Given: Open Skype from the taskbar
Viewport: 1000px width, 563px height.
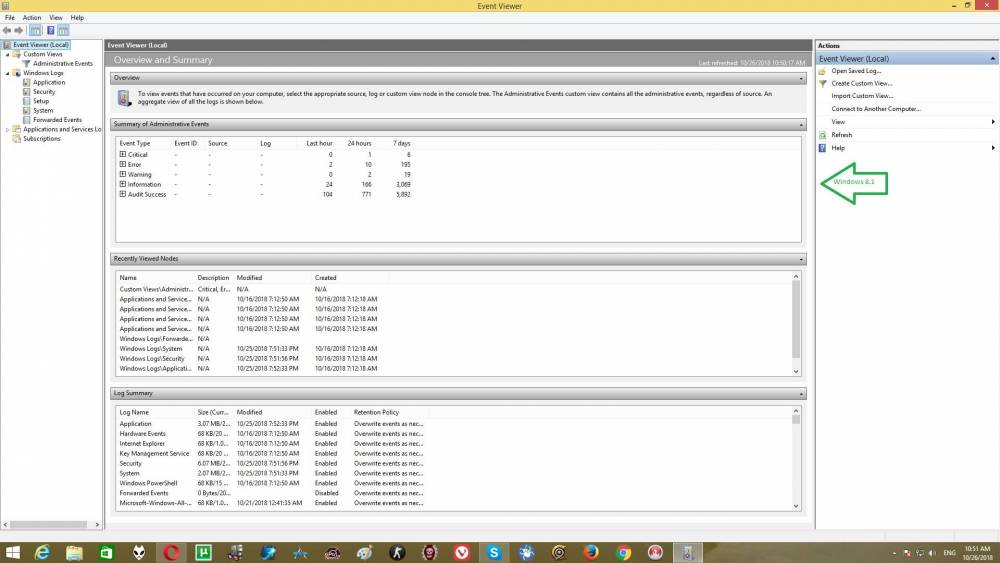Looking at the screenshot, I should point(494,553).
